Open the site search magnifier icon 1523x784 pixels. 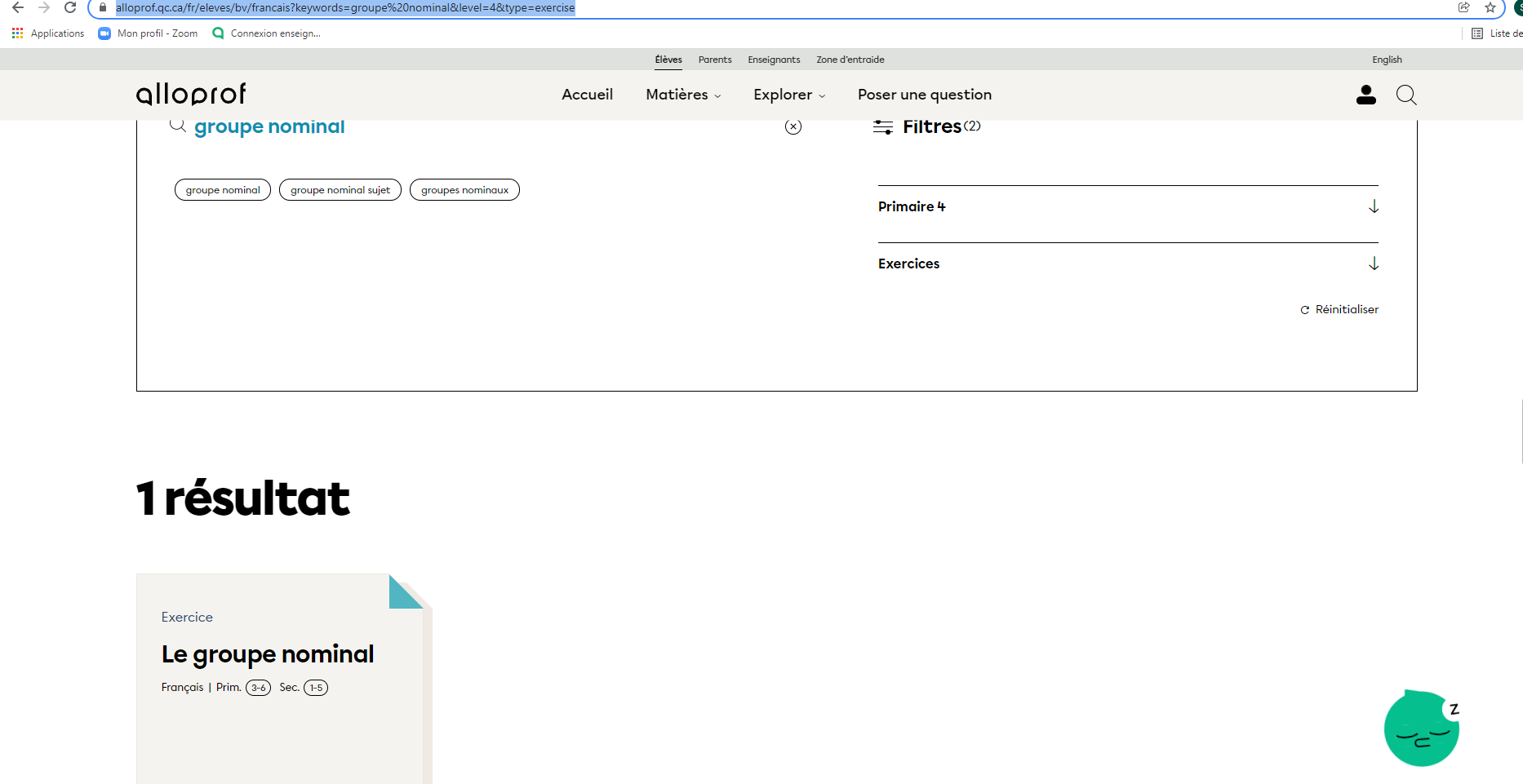(1405, 95)
